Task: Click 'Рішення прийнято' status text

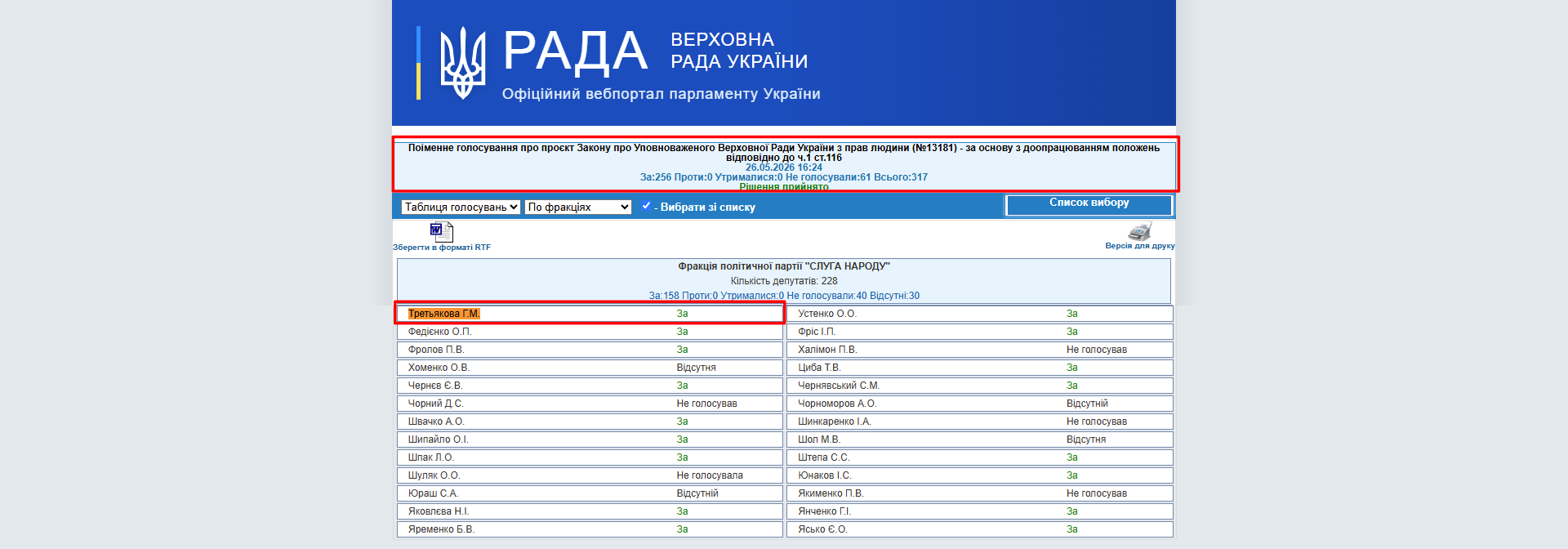Action: pyautogui.click(x=784, y=187)
